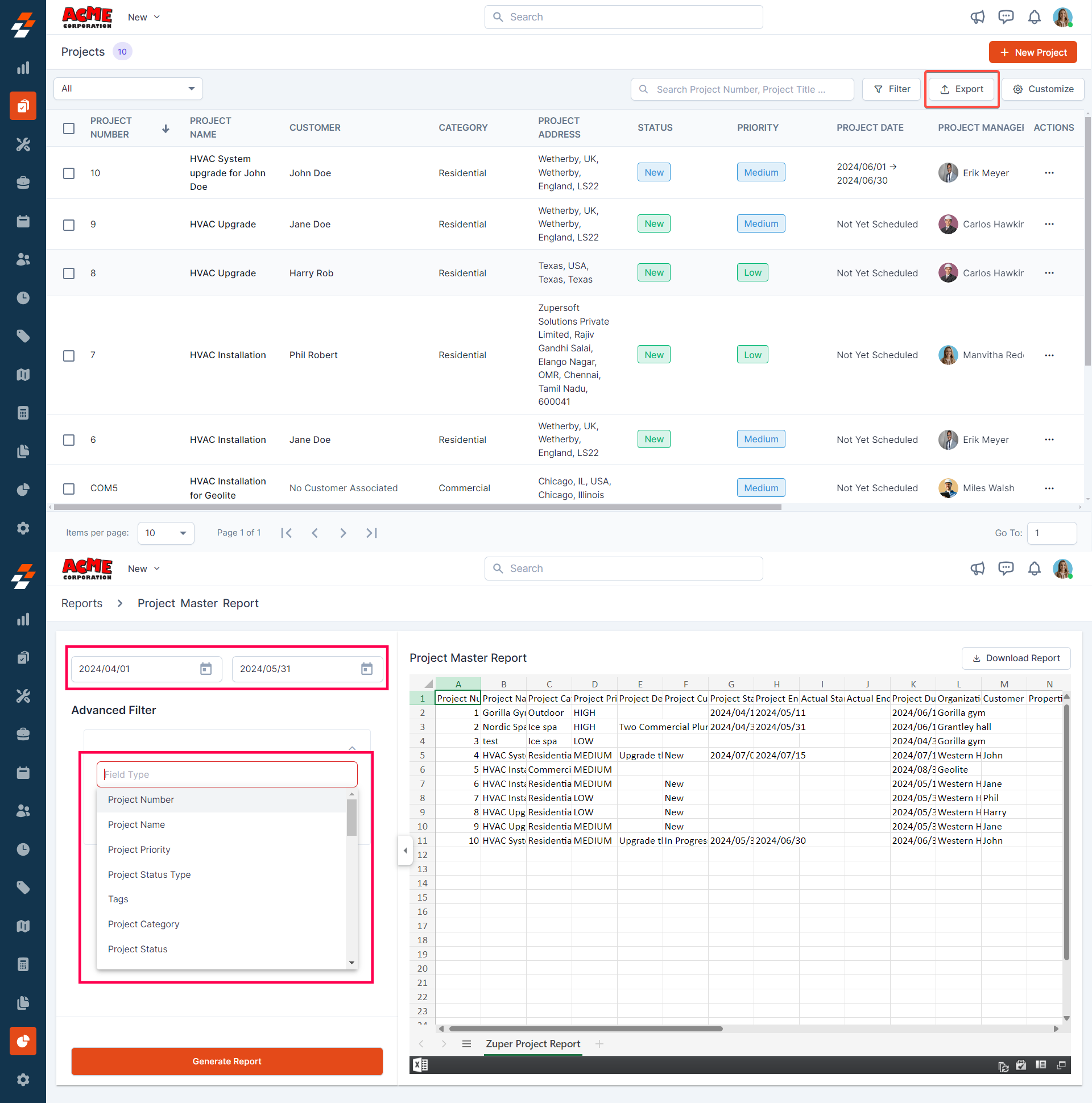Viewport: 1092px width, 1103px height.
Task: Click the Excel icon below the spreadsheet
Action: tap(420, 1064)
